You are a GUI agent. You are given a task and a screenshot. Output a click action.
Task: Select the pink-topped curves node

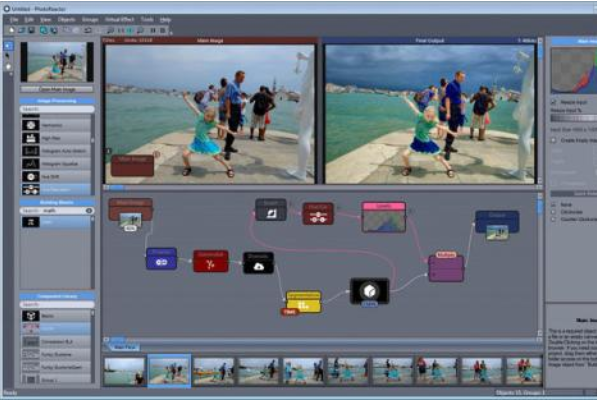pyautogui.click(x=384, y=217)
